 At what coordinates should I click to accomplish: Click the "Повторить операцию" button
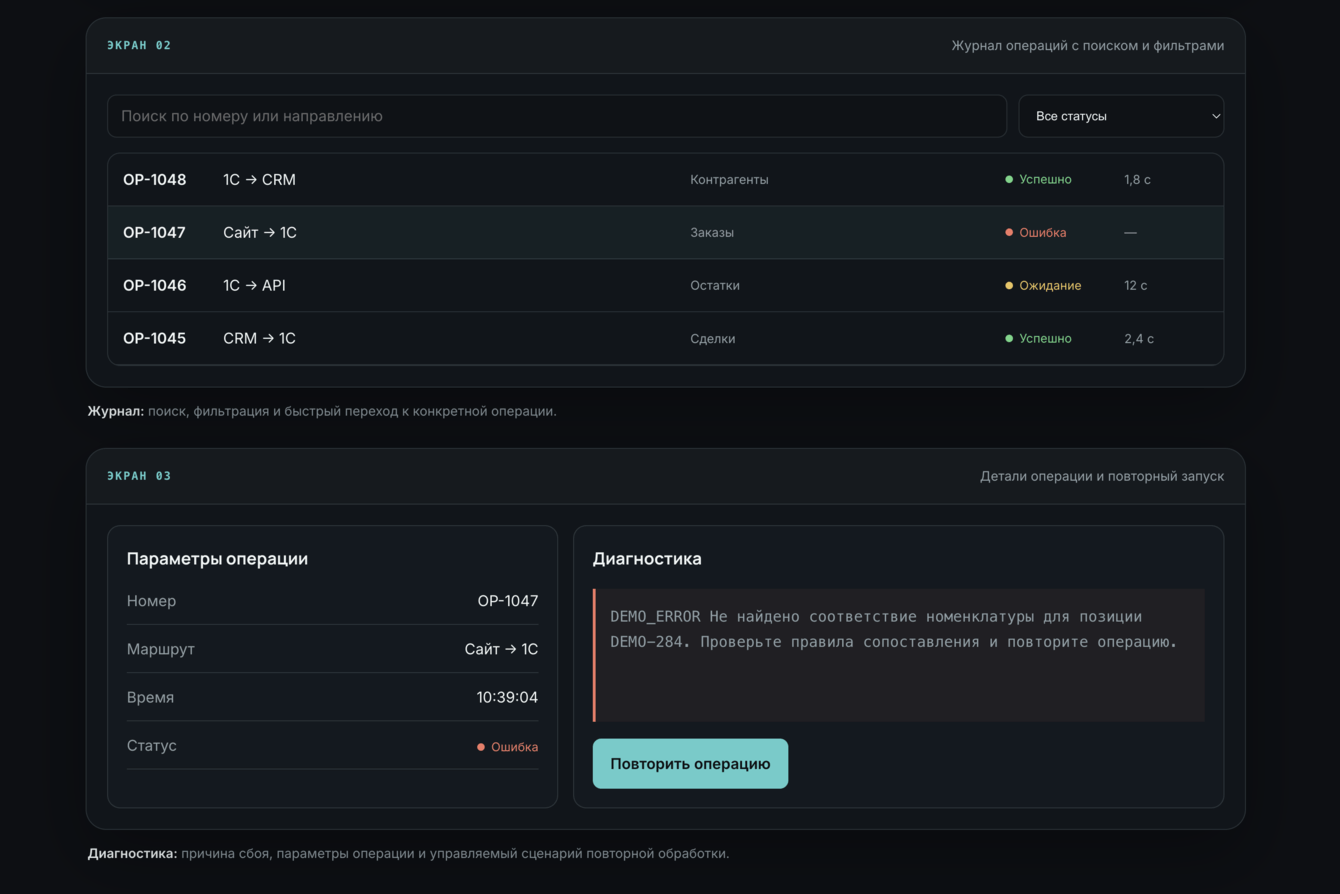tap(690, 764)
